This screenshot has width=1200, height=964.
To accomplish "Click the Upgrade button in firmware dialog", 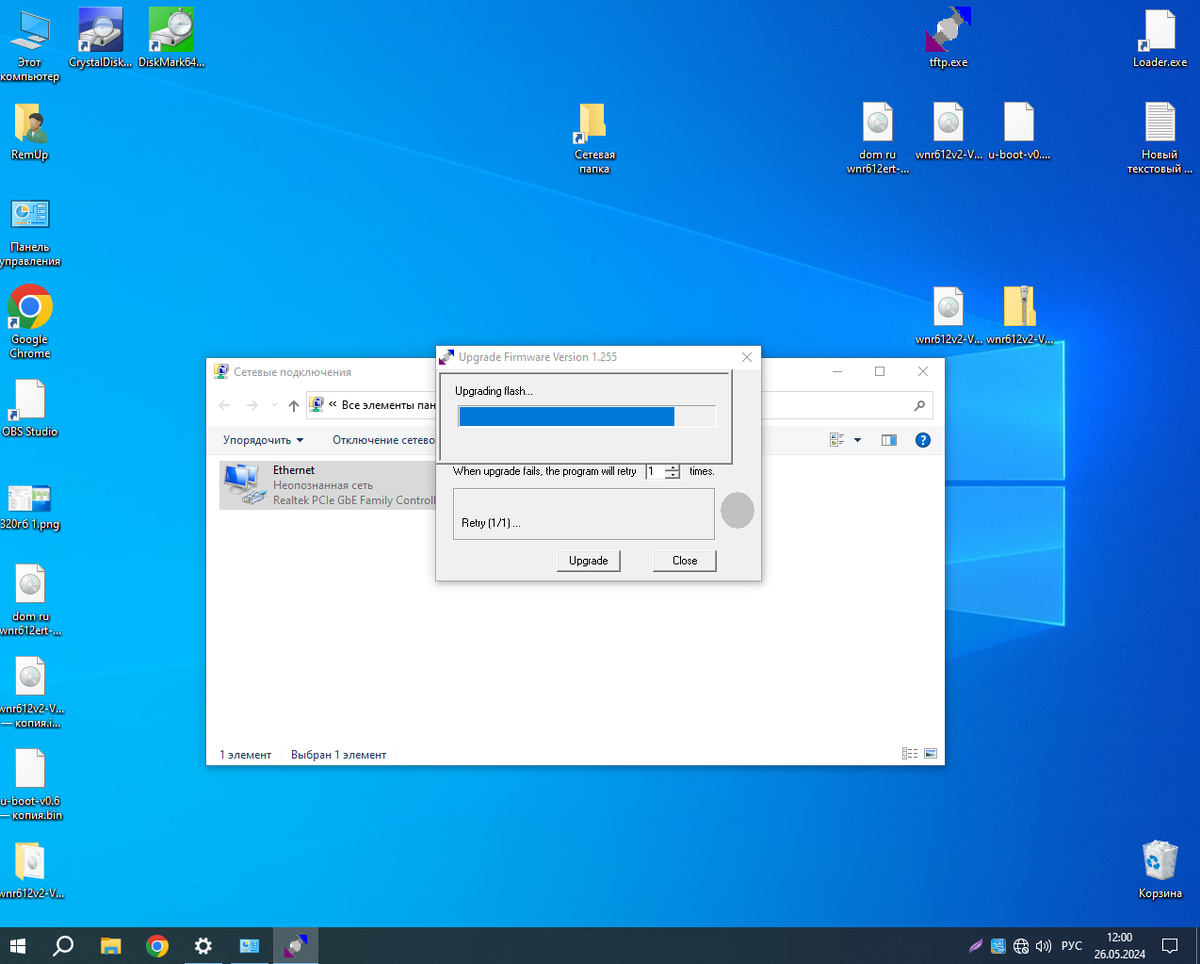I will point(588,561).
